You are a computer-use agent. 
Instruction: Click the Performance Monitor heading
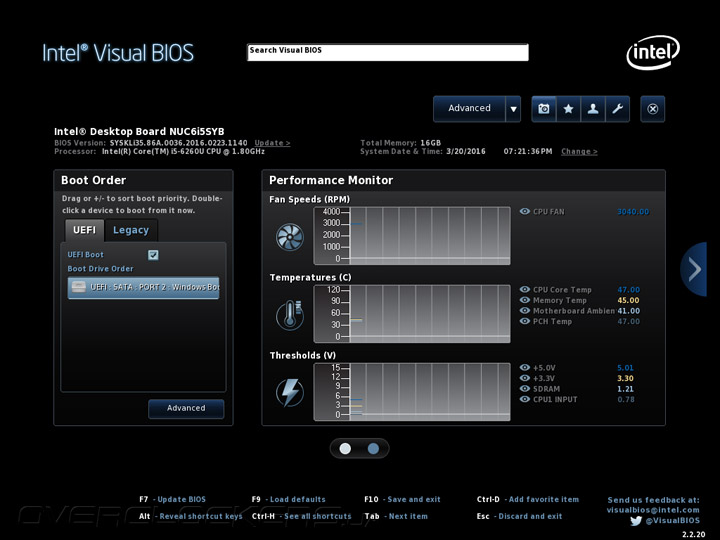pos(331,180)
